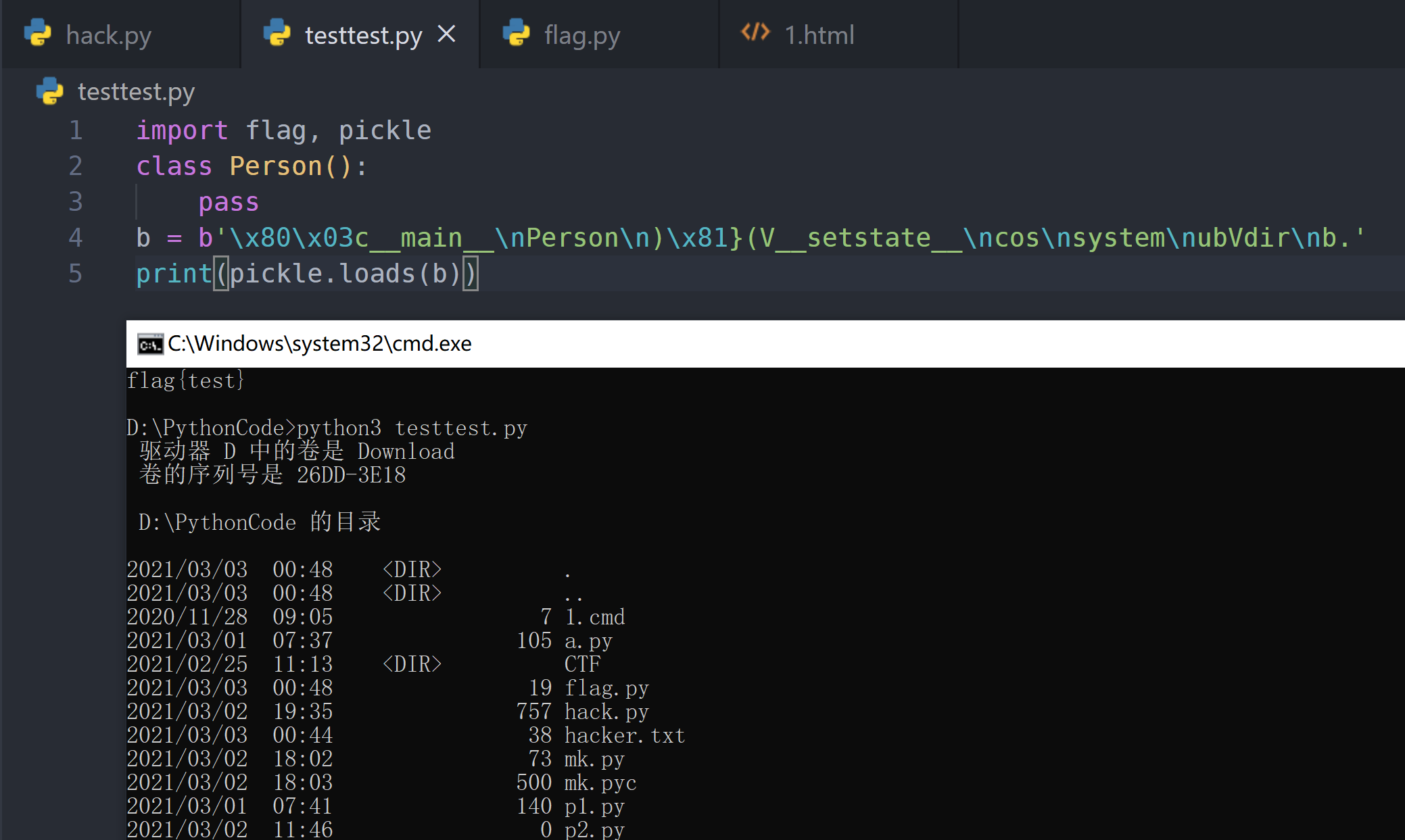Click the Person class name
The width and height of the screenshot is (1405, 840).
275,166
